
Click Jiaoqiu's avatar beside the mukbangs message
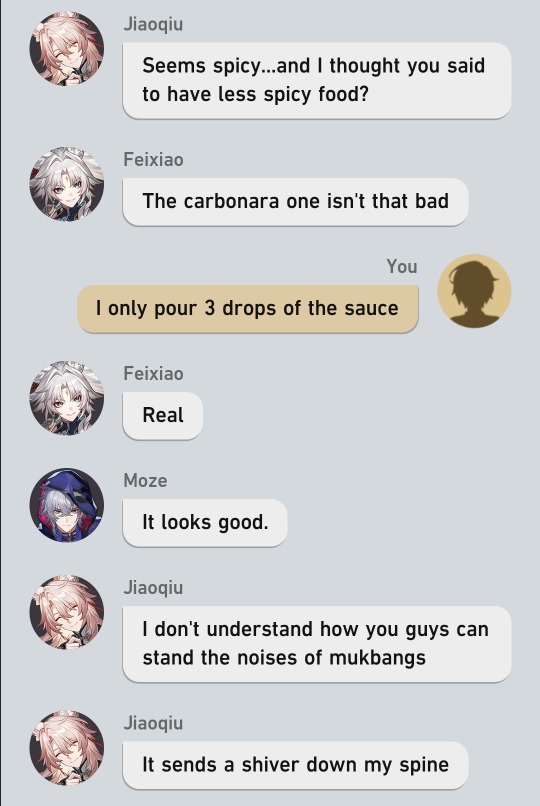(x=67, y=612)
